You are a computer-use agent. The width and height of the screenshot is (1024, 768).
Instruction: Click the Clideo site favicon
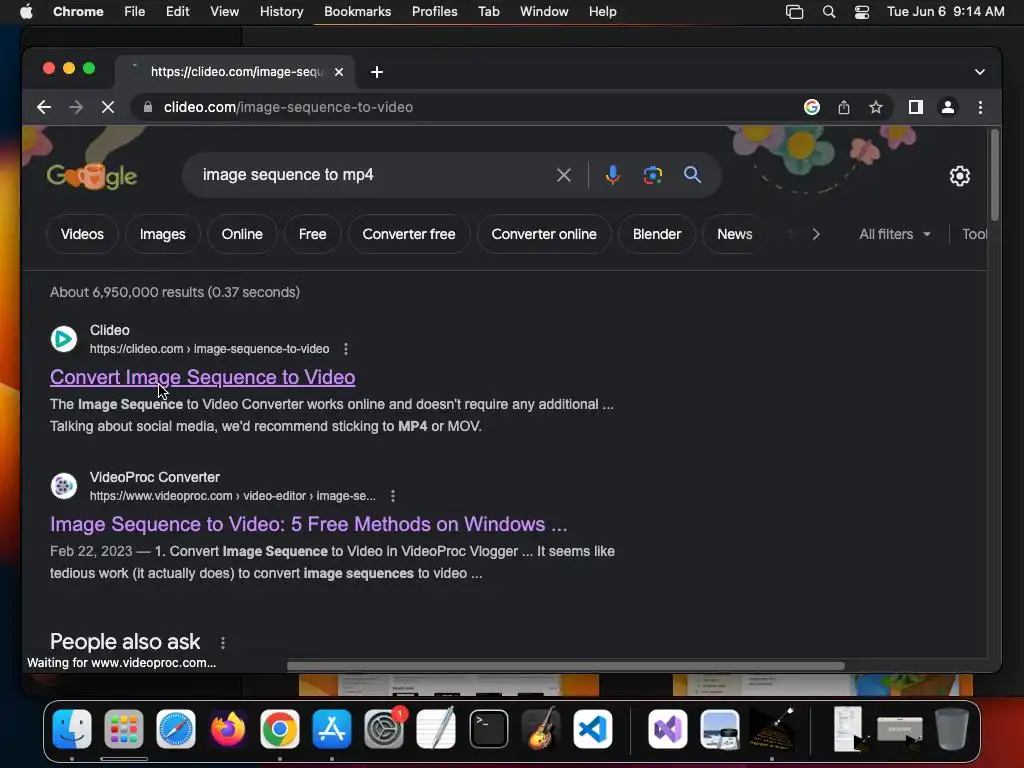(64, 339)
